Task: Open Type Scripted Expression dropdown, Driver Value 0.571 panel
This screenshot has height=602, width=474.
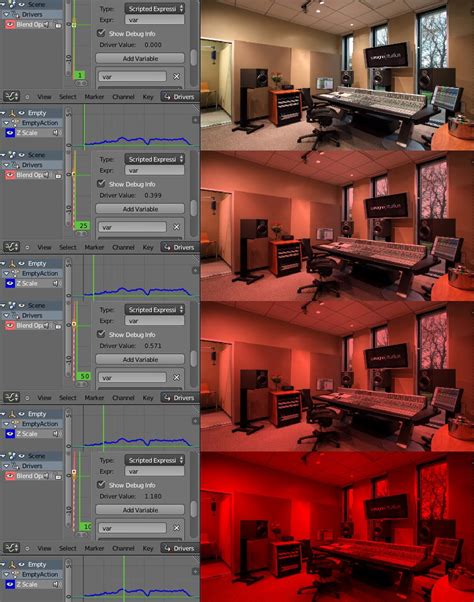Action: [154, 309]
